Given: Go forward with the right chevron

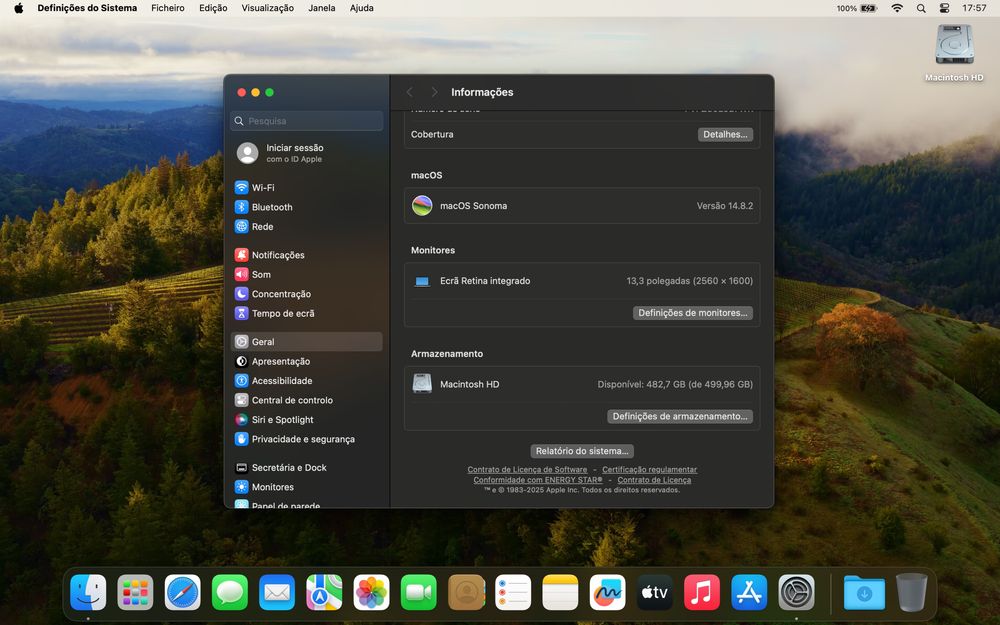Looking at the screenshot, I should click(x=434, y=92).
